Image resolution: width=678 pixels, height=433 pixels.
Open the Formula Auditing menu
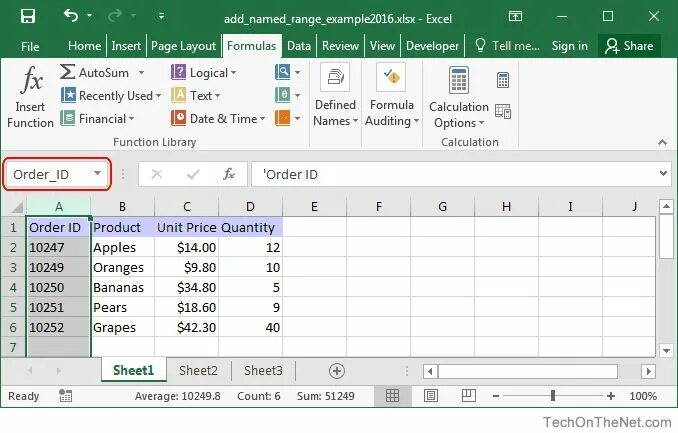(392, 96)
